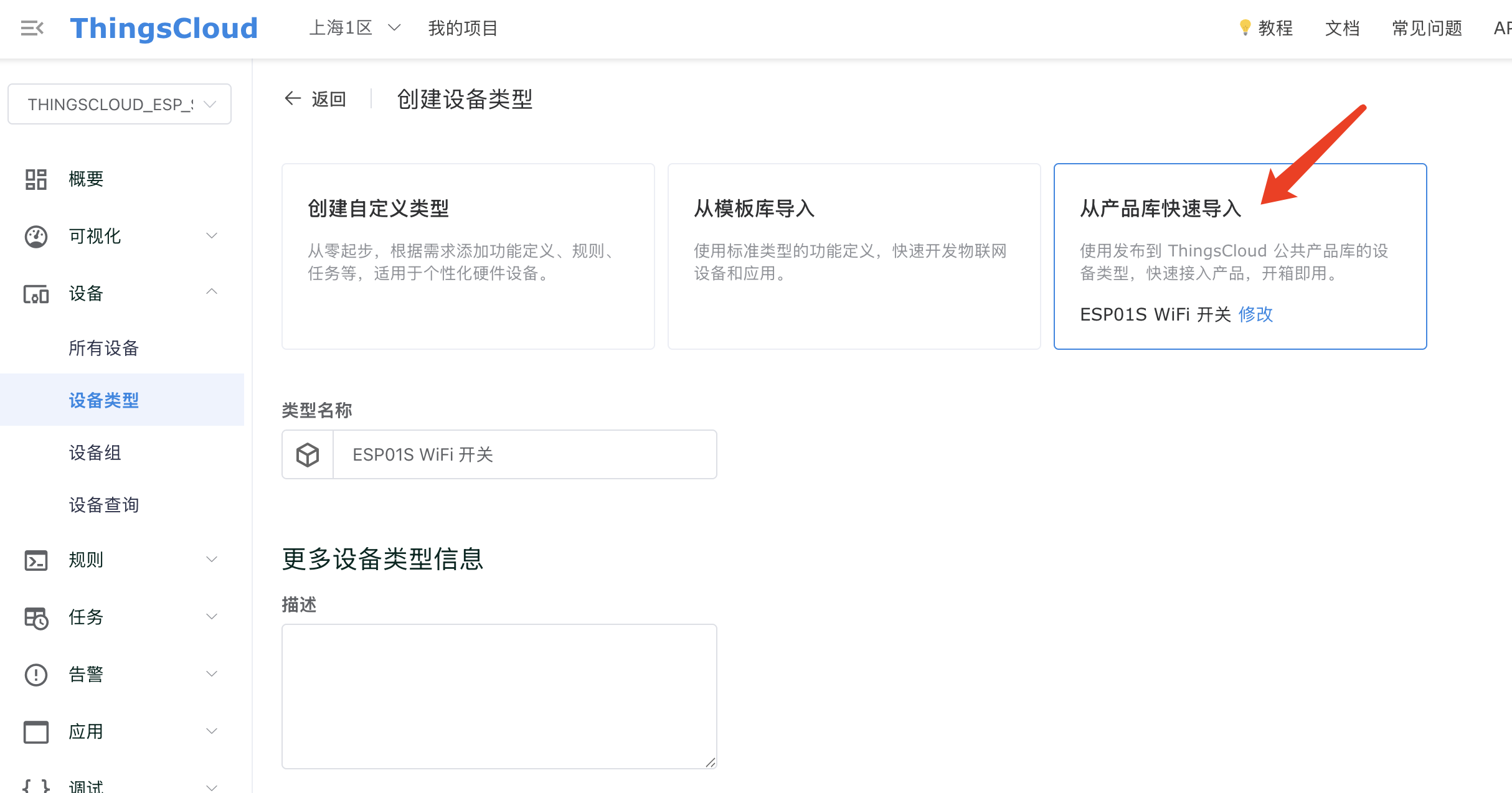The width and height of the screenshot is (1512, 793).
Task: Open 常见问题 FAQ link
Action: (1427, 28)
